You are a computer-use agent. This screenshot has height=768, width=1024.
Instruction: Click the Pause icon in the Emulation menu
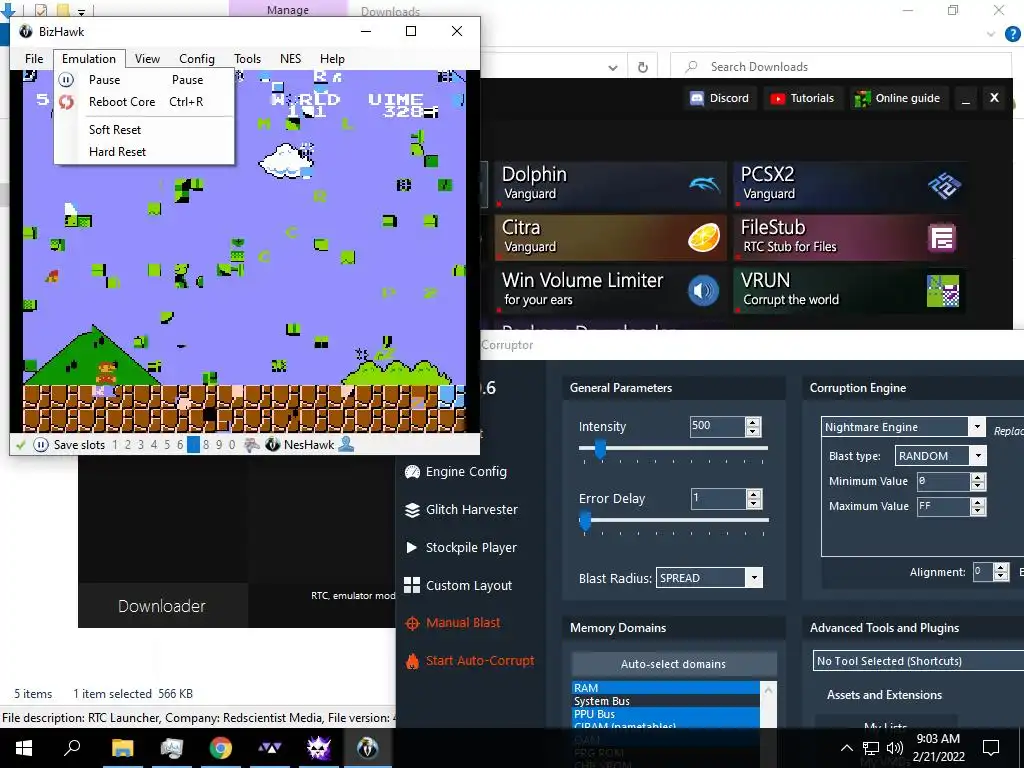[67, 80]
